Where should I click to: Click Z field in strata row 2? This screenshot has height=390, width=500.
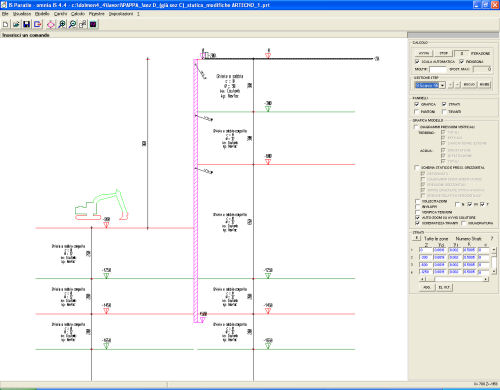point(425,257)
